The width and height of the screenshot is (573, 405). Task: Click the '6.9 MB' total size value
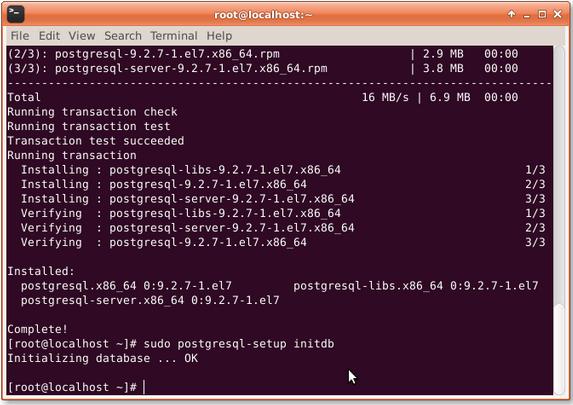tap(450, 97)
